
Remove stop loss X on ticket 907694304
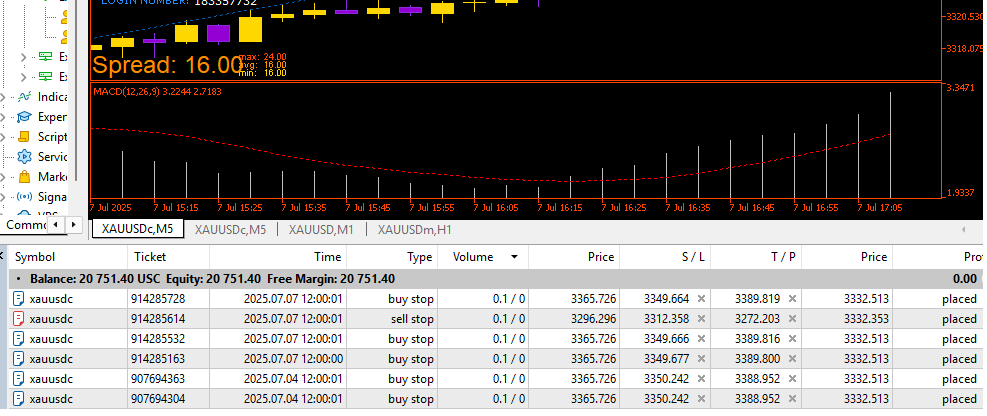tap(701, 399)
